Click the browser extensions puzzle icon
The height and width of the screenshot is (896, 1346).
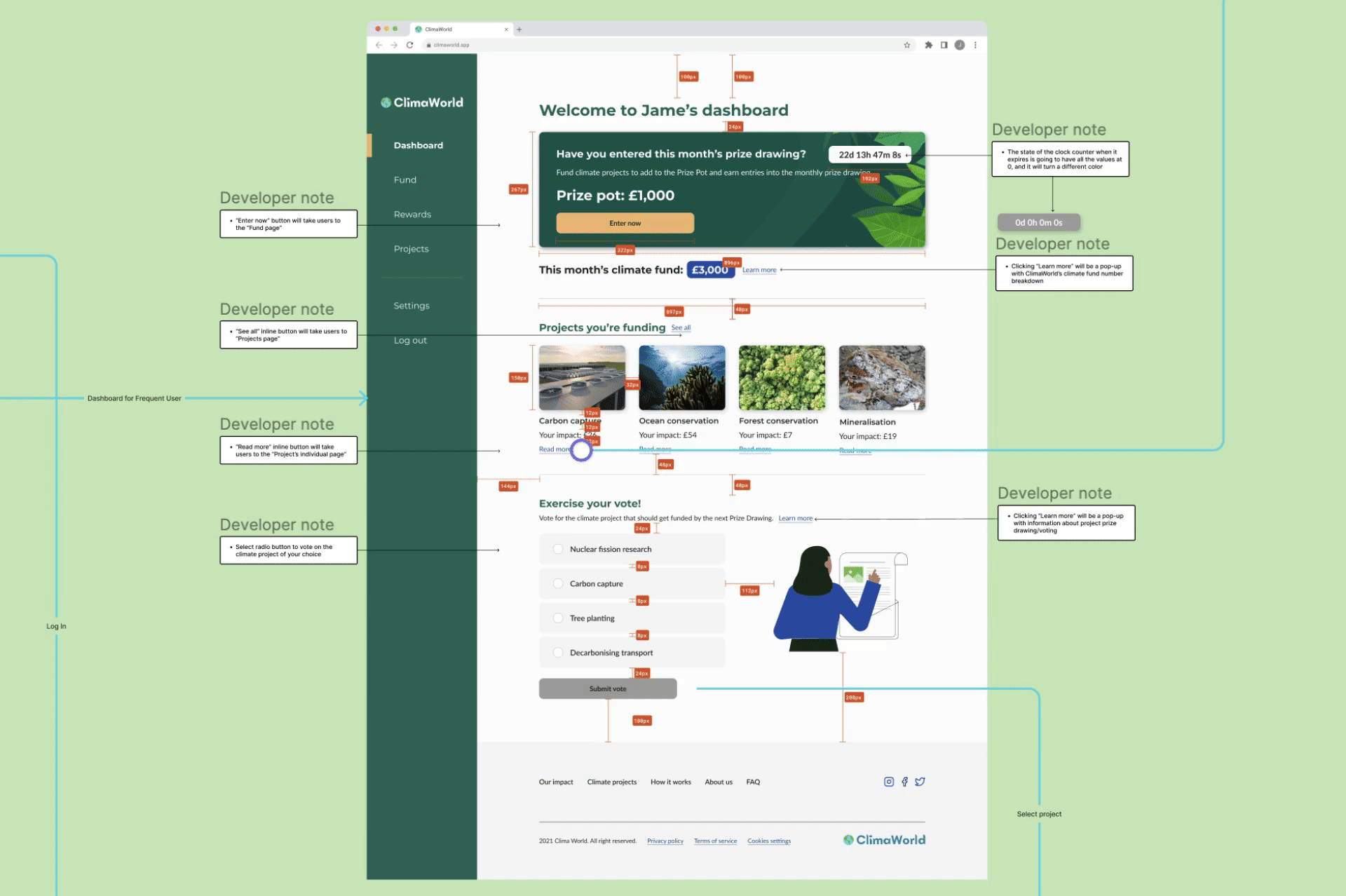click(928, 45)
